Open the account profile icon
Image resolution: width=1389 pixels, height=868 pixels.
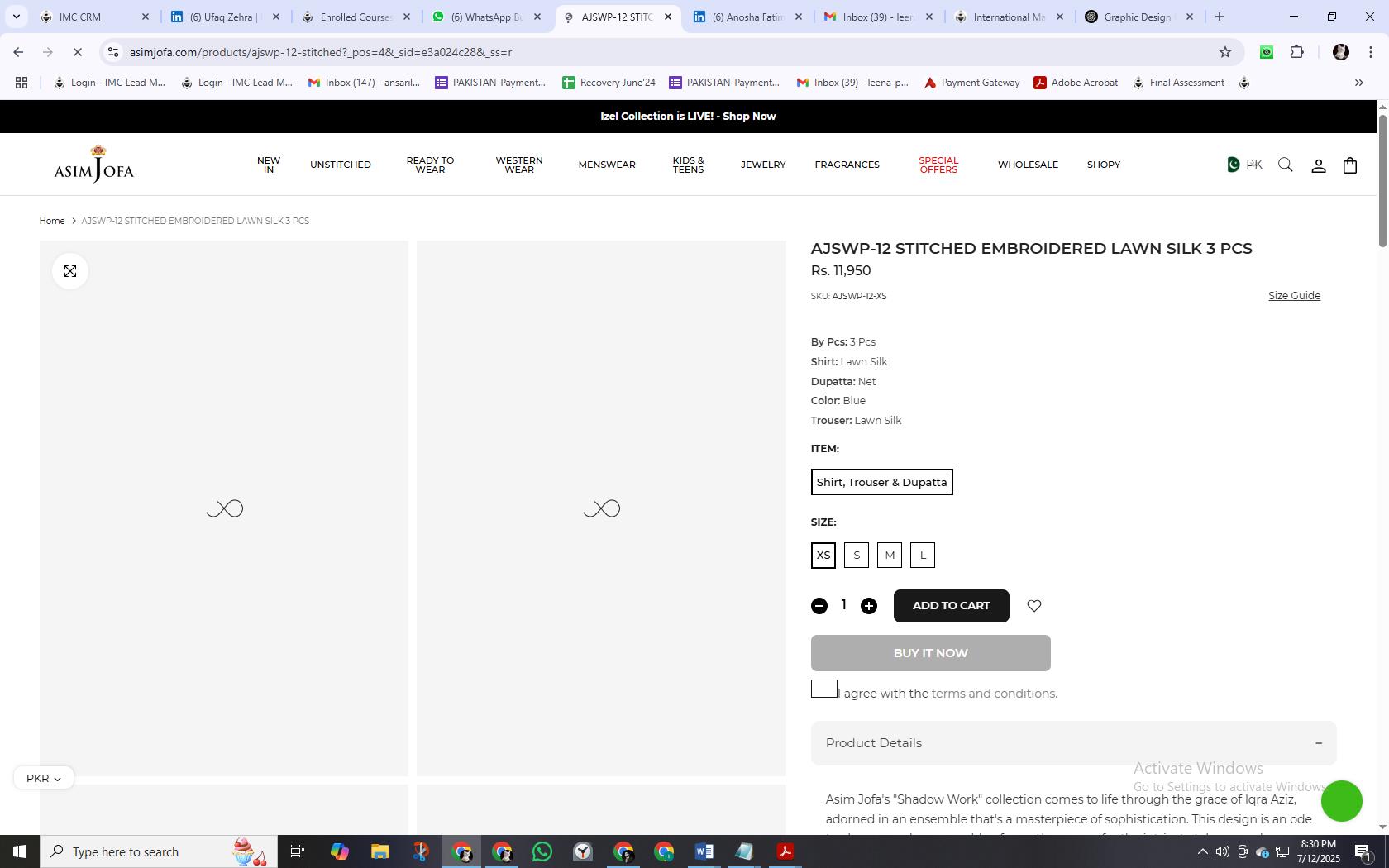[x=1319, y=165]
